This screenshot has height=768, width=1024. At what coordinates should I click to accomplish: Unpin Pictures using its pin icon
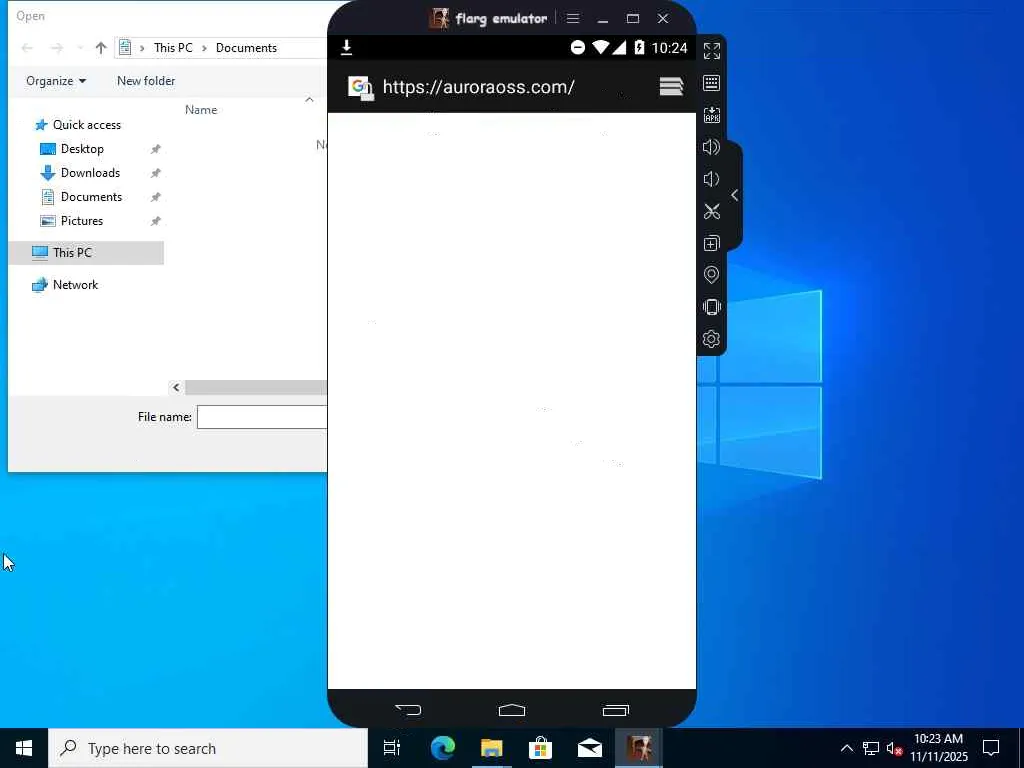(155, 221)
